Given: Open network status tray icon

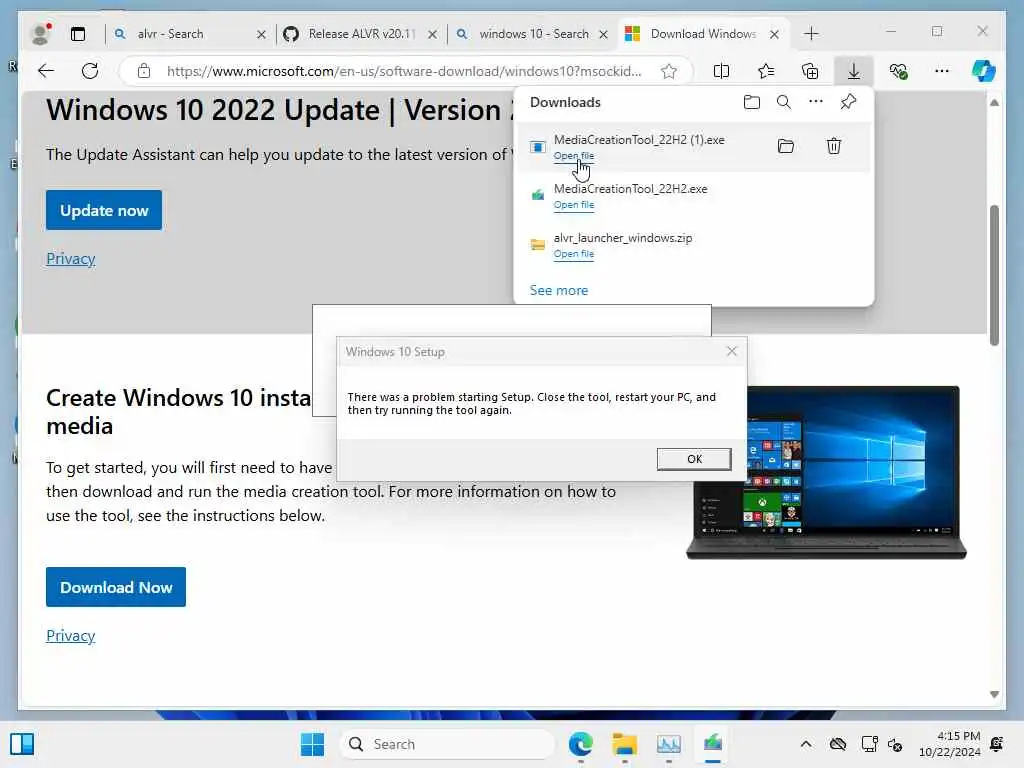Looking at the screenshot, I should [x=869, y=744].
